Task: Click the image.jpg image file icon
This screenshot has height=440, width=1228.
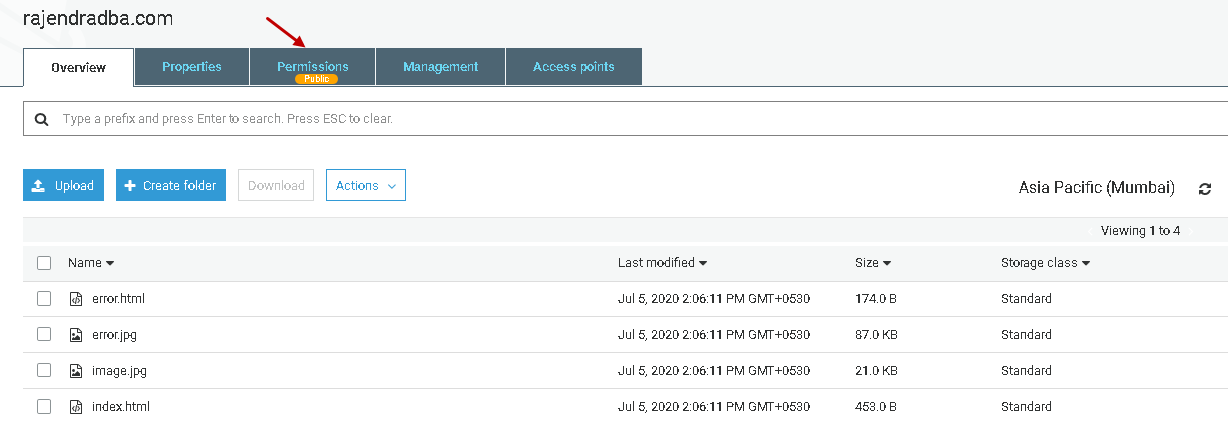Action: [x=76, y=371]
